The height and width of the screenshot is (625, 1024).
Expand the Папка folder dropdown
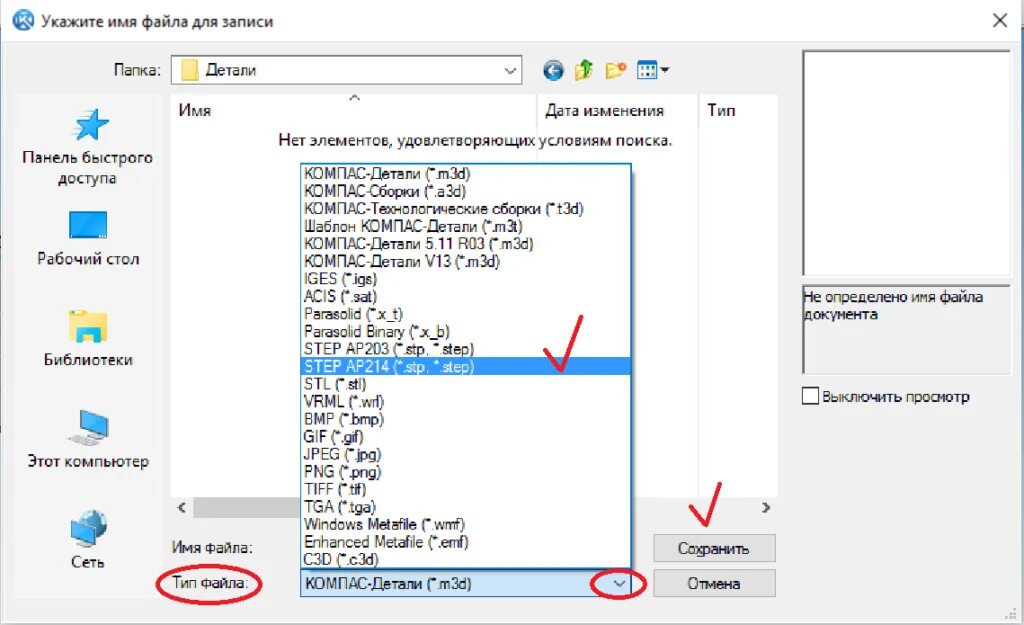(510, 71)
